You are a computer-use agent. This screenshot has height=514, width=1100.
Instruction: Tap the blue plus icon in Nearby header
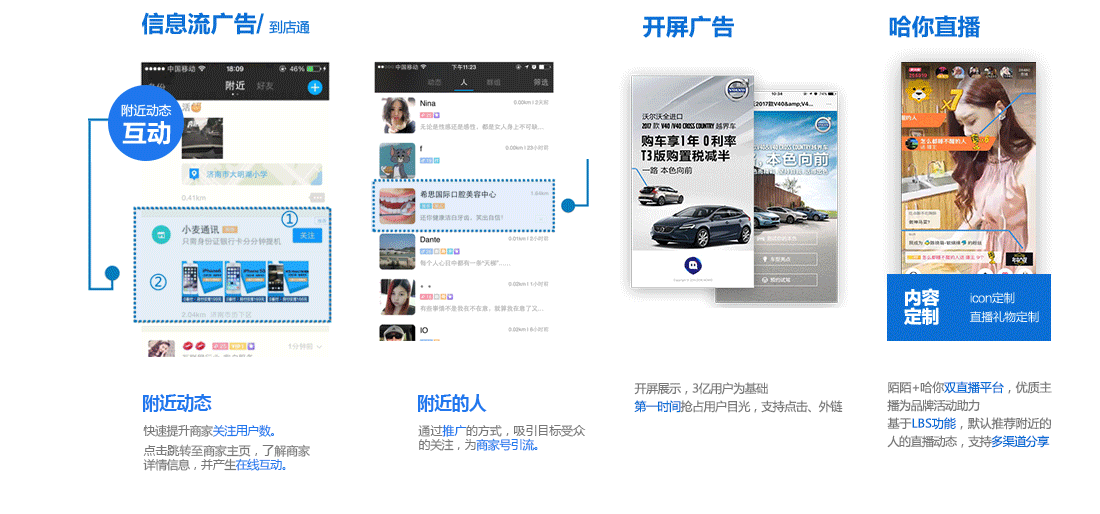(x=315, y=87)
